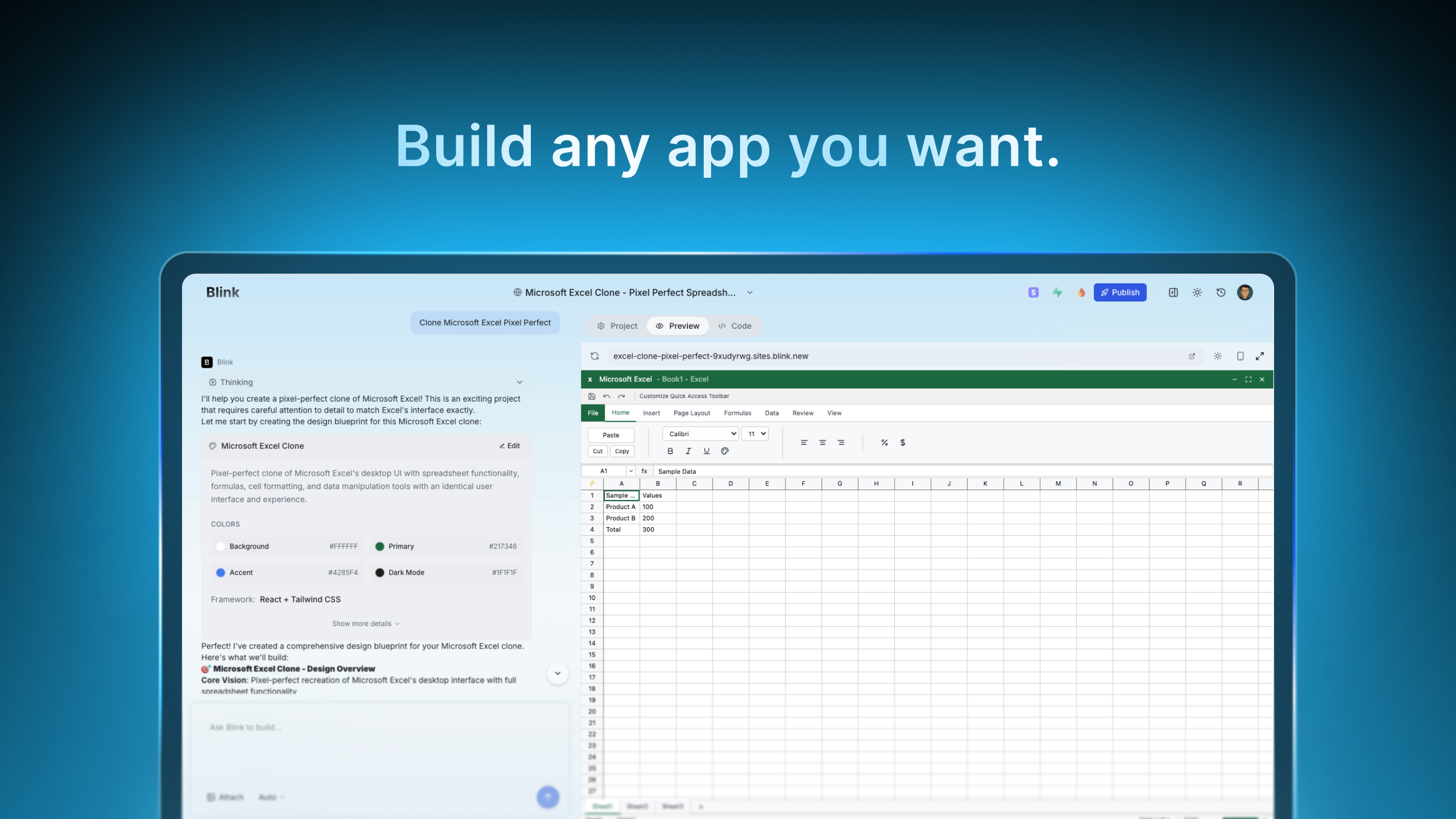This screenshot has height=819, width=1456.
Task: Open the Calibri font dropdown
Action: coord(701,434)
